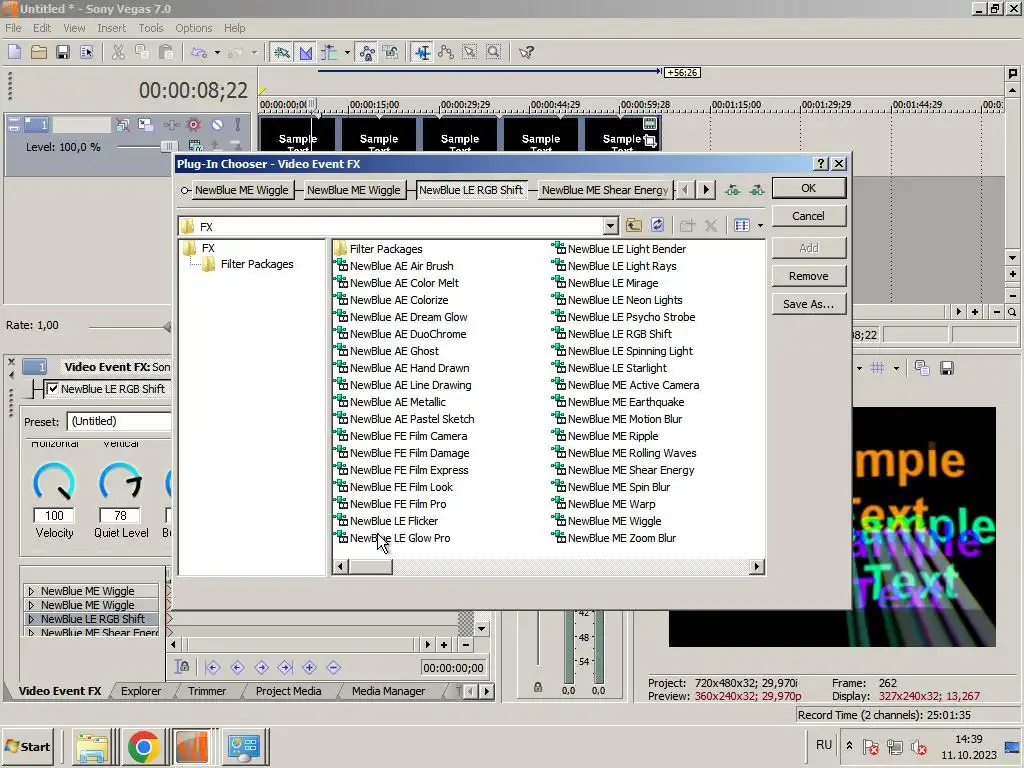Screen dimensions: 1024x768
Task: Click the Cut scissors icon
Action: click(x=118, y=52)
